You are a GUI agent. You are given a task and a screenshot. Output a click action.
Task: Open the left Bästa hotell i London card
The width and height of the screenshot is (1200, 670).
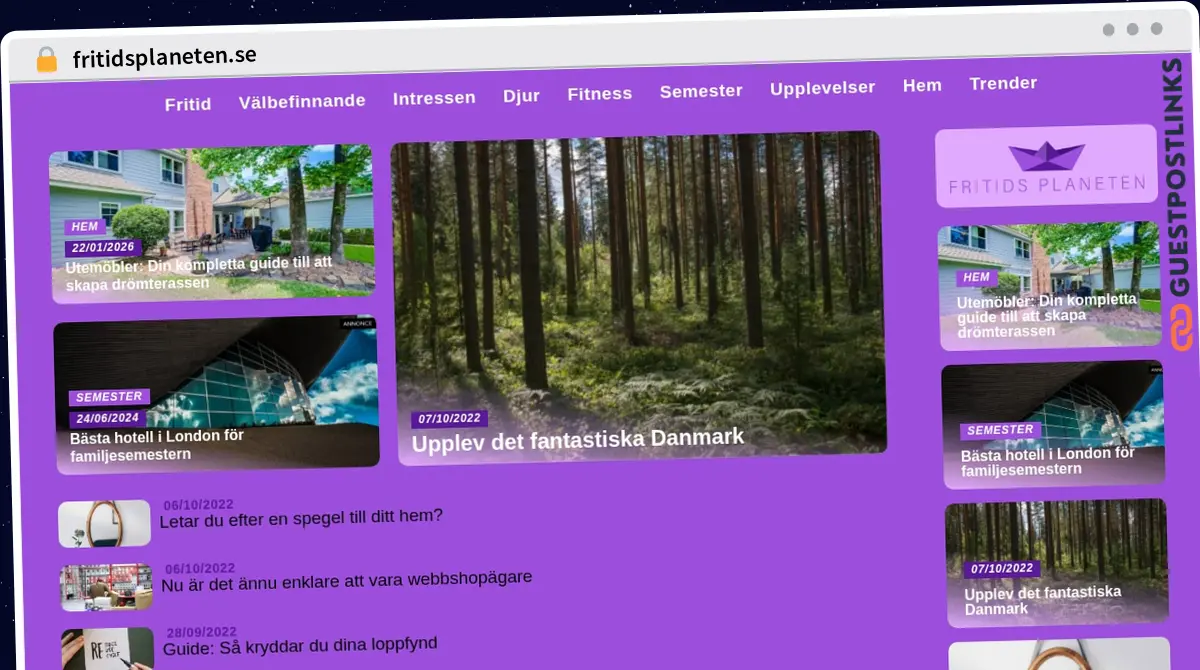pos(217,395)
